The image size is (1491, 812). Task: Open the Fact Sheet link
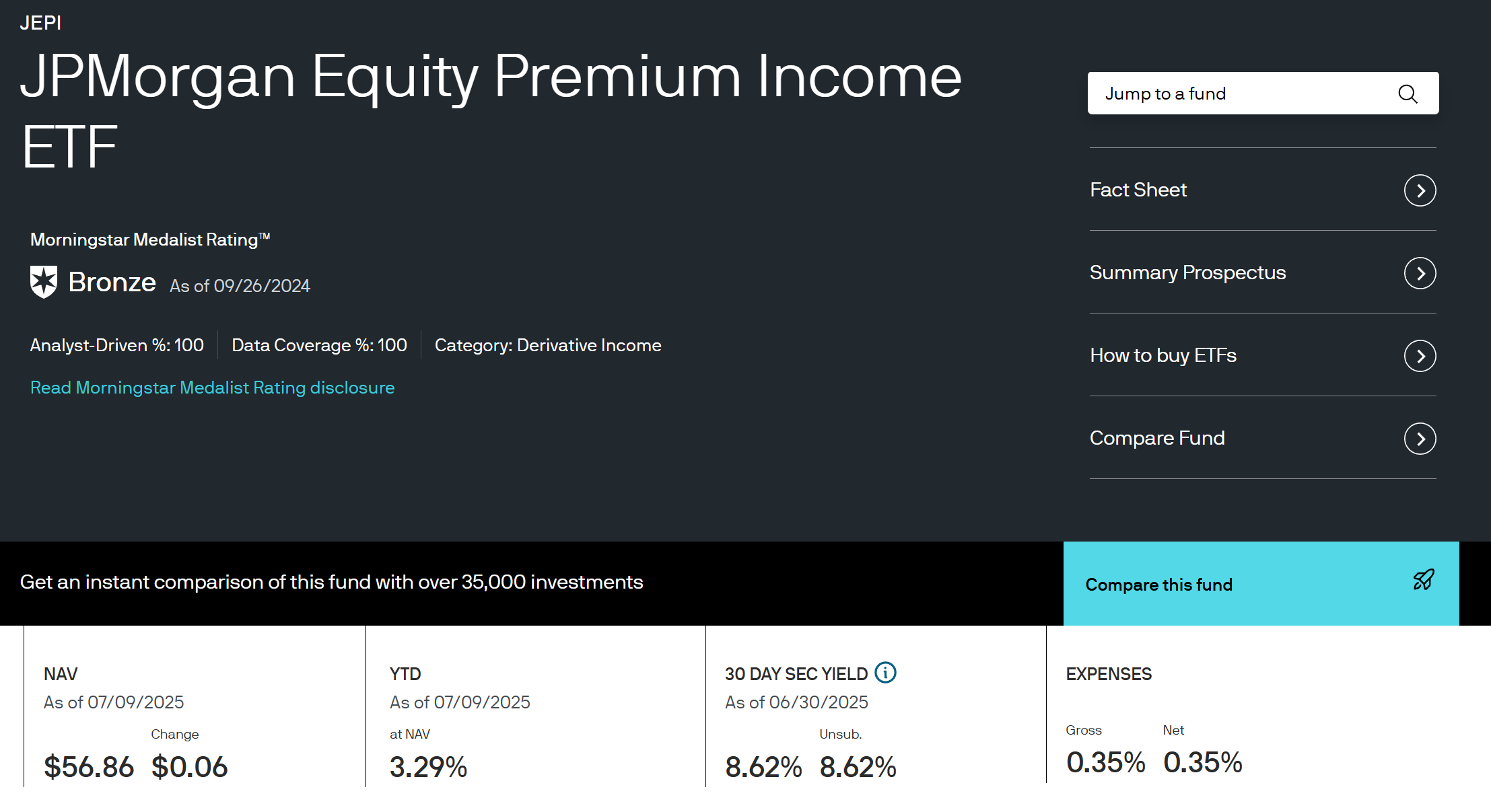click(x=1138, y=190)
